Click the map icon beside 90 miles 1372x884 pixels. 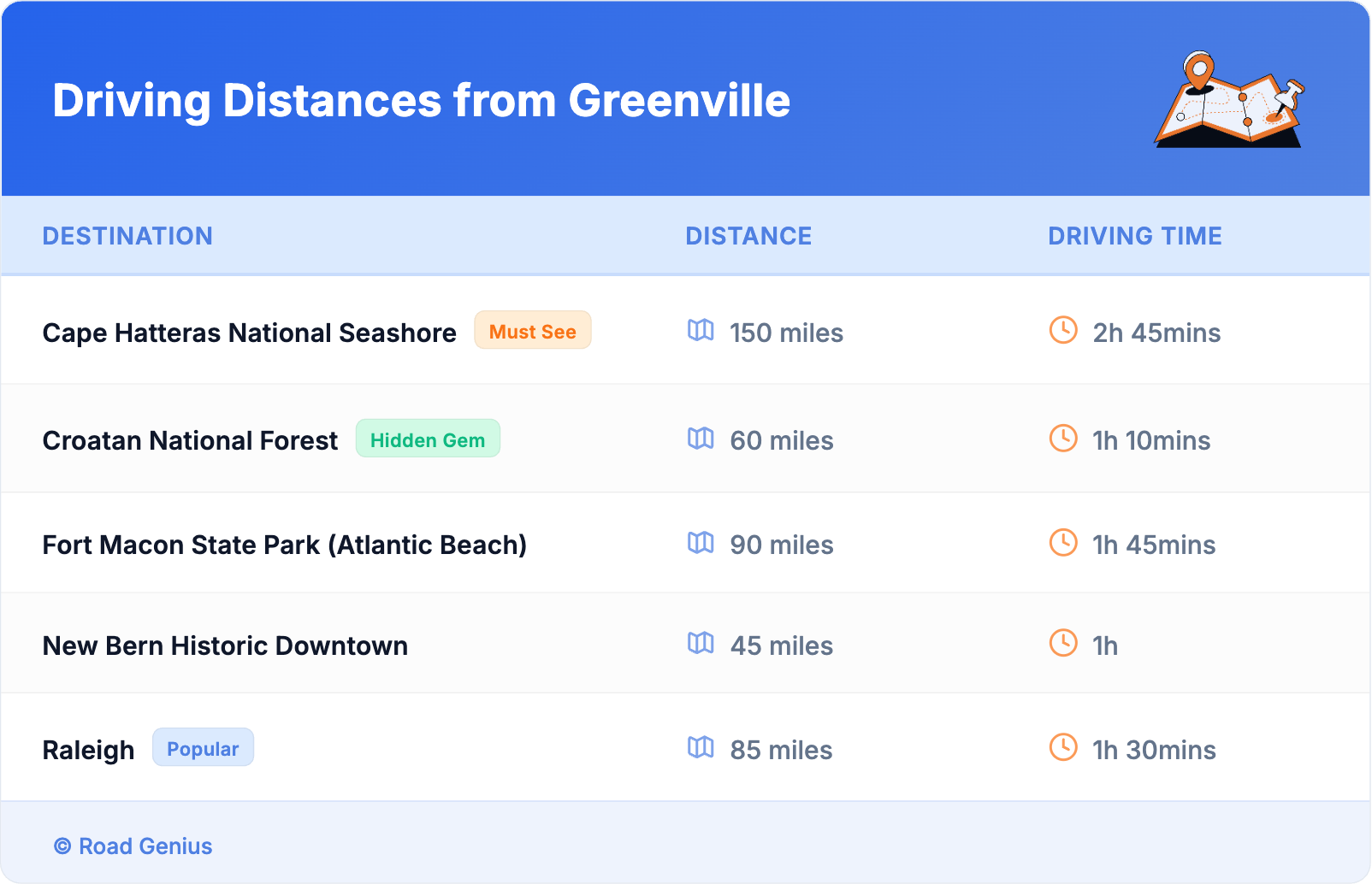pyautogui.click(x=701, y=543)
